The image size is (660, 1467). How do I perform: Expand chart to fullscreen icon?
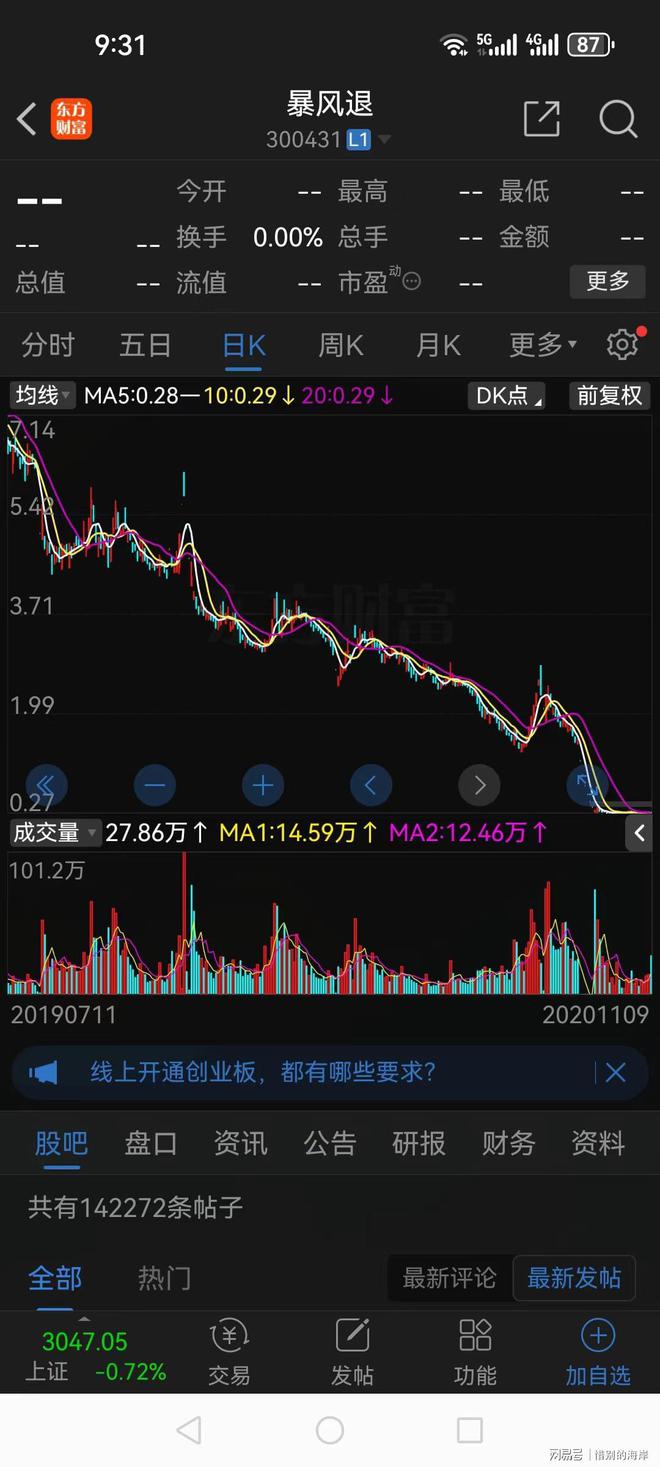tap(587, 785)
